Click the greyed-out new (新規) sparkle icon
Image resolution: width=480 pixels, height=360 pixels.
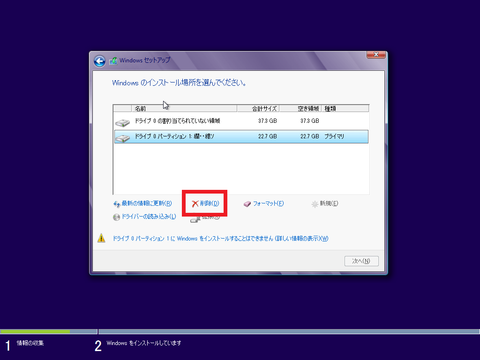click(x=315, y=204)
